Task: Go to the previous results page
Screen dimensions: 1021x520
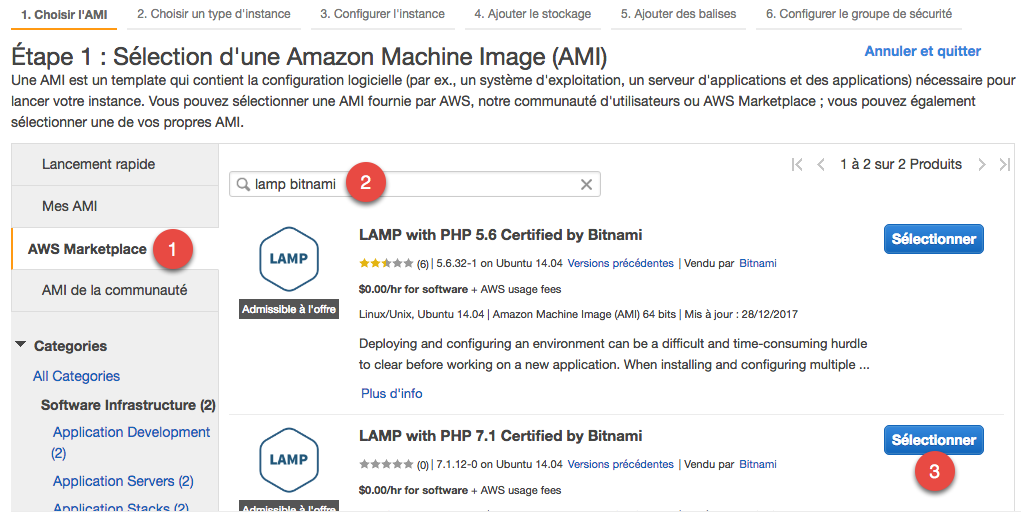Action: pyautogui.click(x=821, y=165)
